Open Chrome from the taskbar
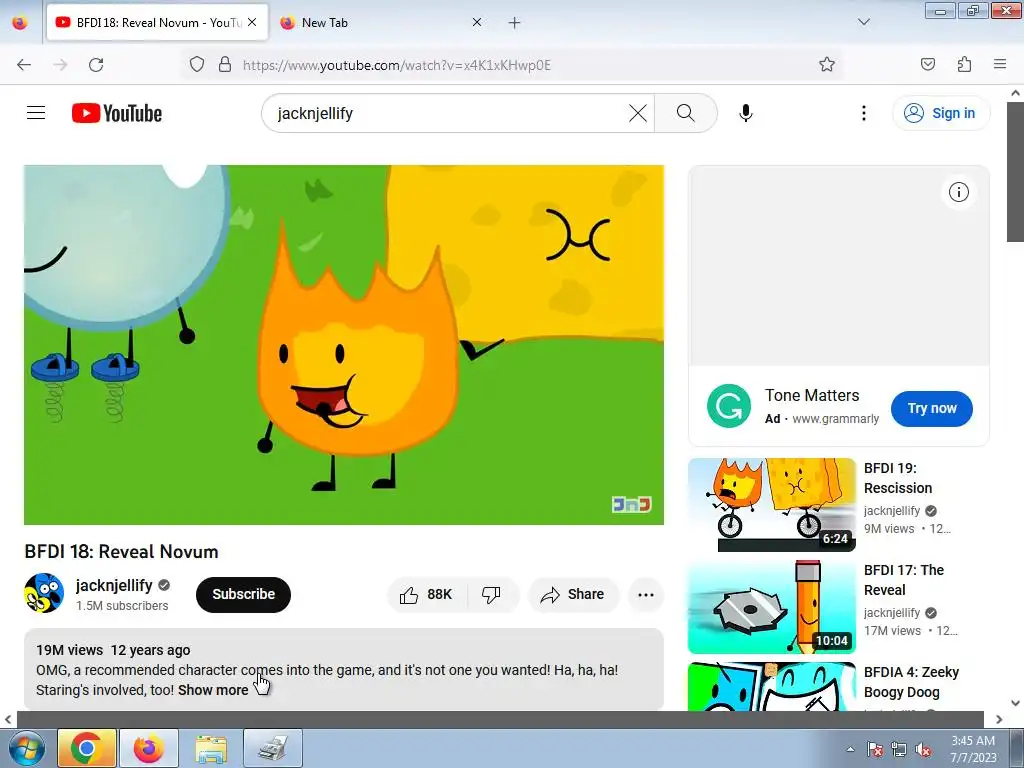Screen dimensions: 1024x768 [x=86, y=748]
